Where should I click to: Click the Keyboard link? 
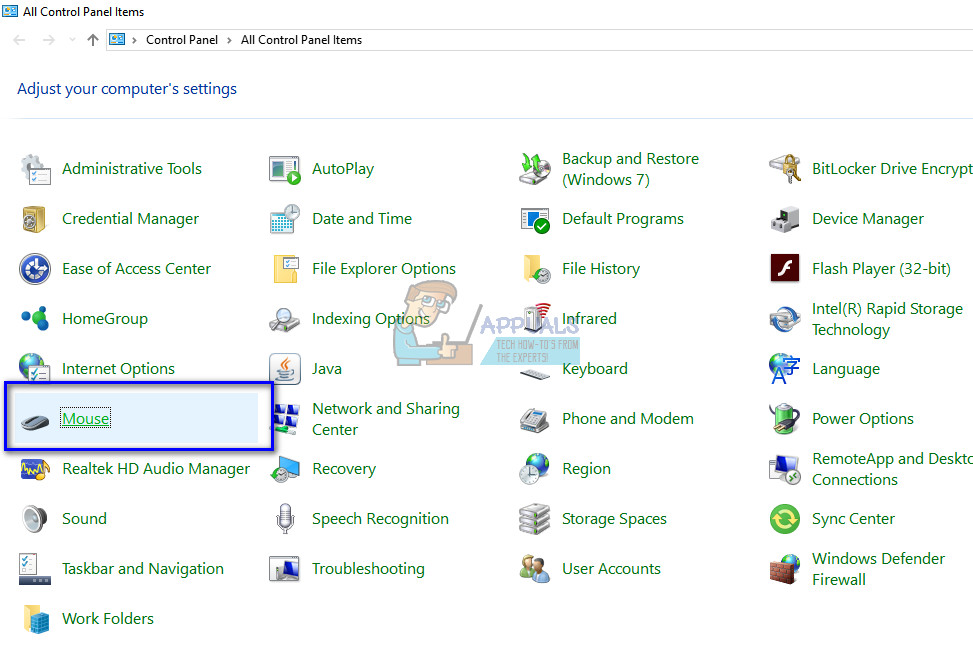(x=594, y=369)
